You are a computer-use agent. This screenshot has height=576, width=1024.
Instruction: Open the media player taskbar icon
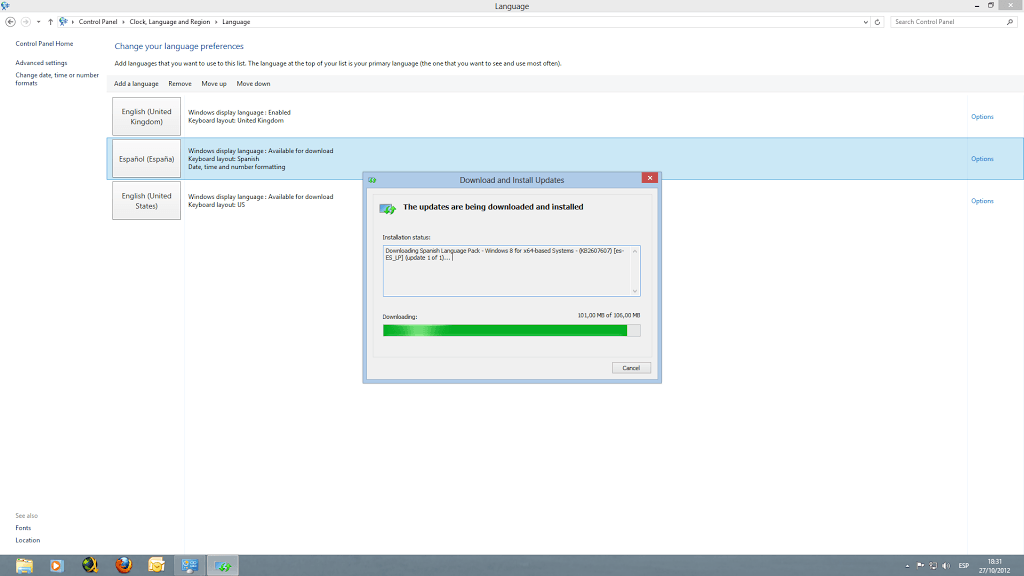57,566
